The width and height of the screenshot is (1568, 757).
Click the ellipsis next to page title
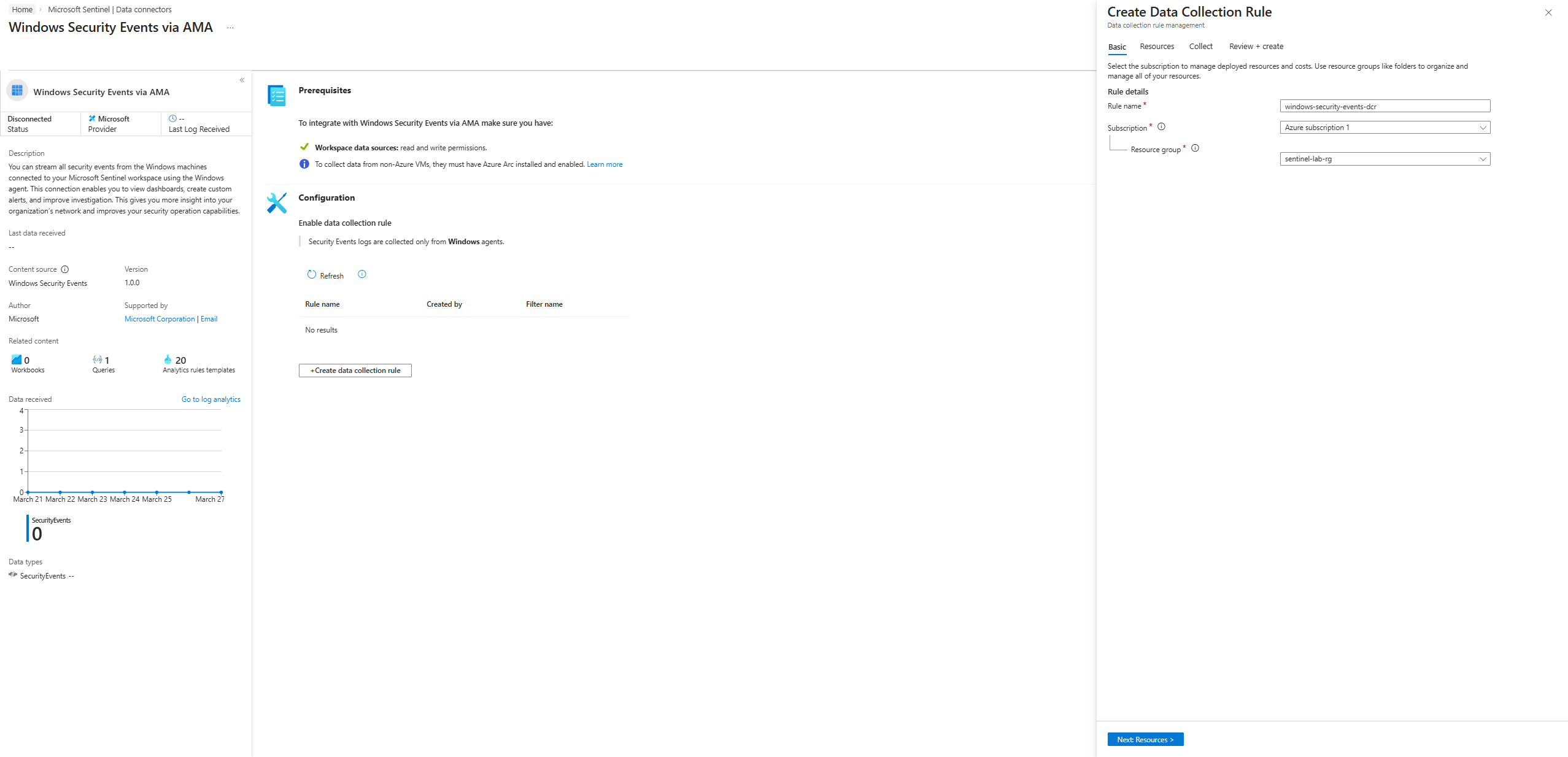(x=230, y=28)
